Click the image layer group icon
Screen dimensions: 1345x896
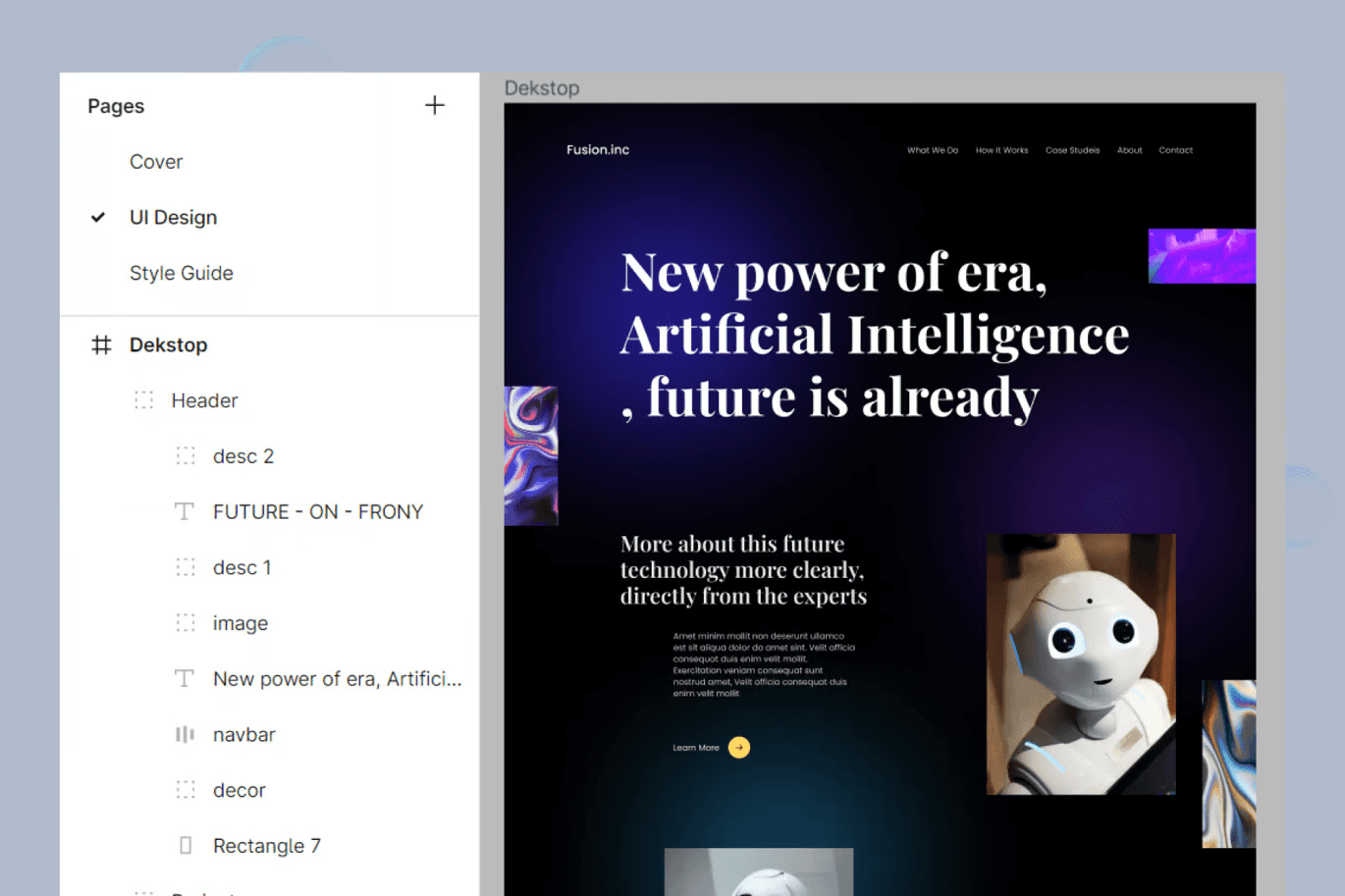[186, 623]
